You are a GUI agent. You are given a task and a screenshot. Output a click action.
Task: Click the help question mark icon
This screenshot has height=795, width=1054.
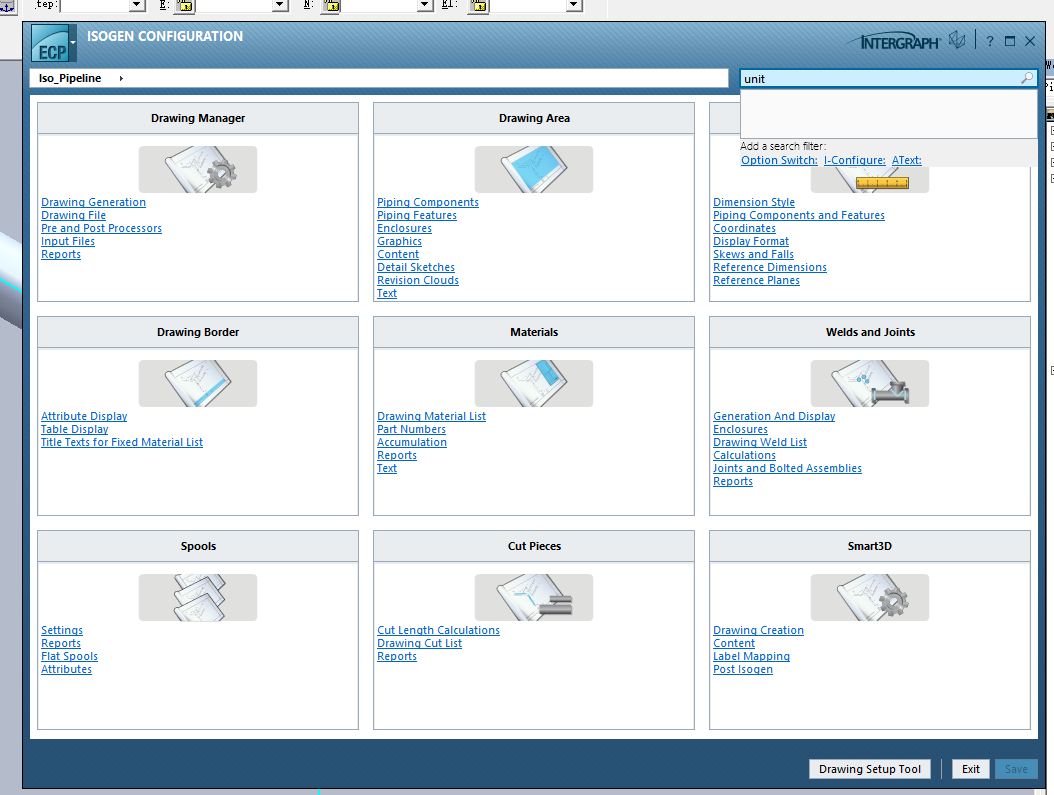pos(989,41)
